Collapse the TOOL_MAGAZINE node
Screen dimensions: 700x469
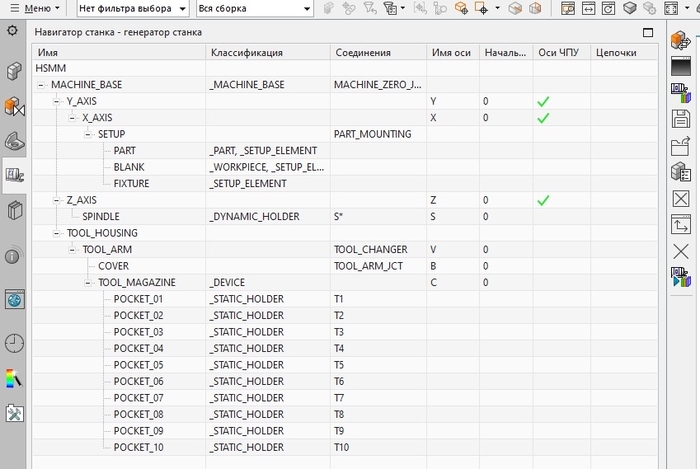tap(88, 283)
